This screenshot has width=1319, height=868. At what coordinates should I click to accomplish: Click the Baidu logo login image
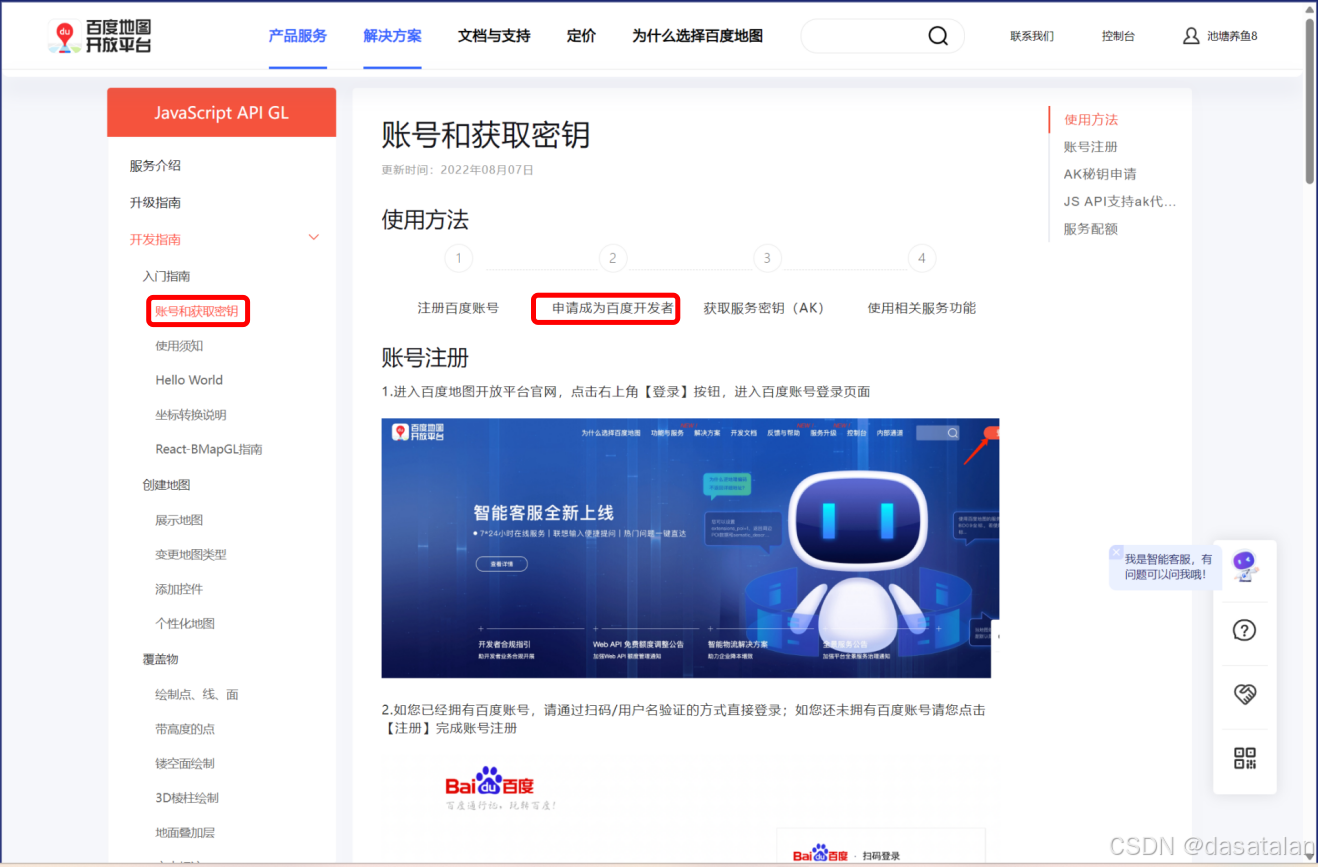coord(500,788)
